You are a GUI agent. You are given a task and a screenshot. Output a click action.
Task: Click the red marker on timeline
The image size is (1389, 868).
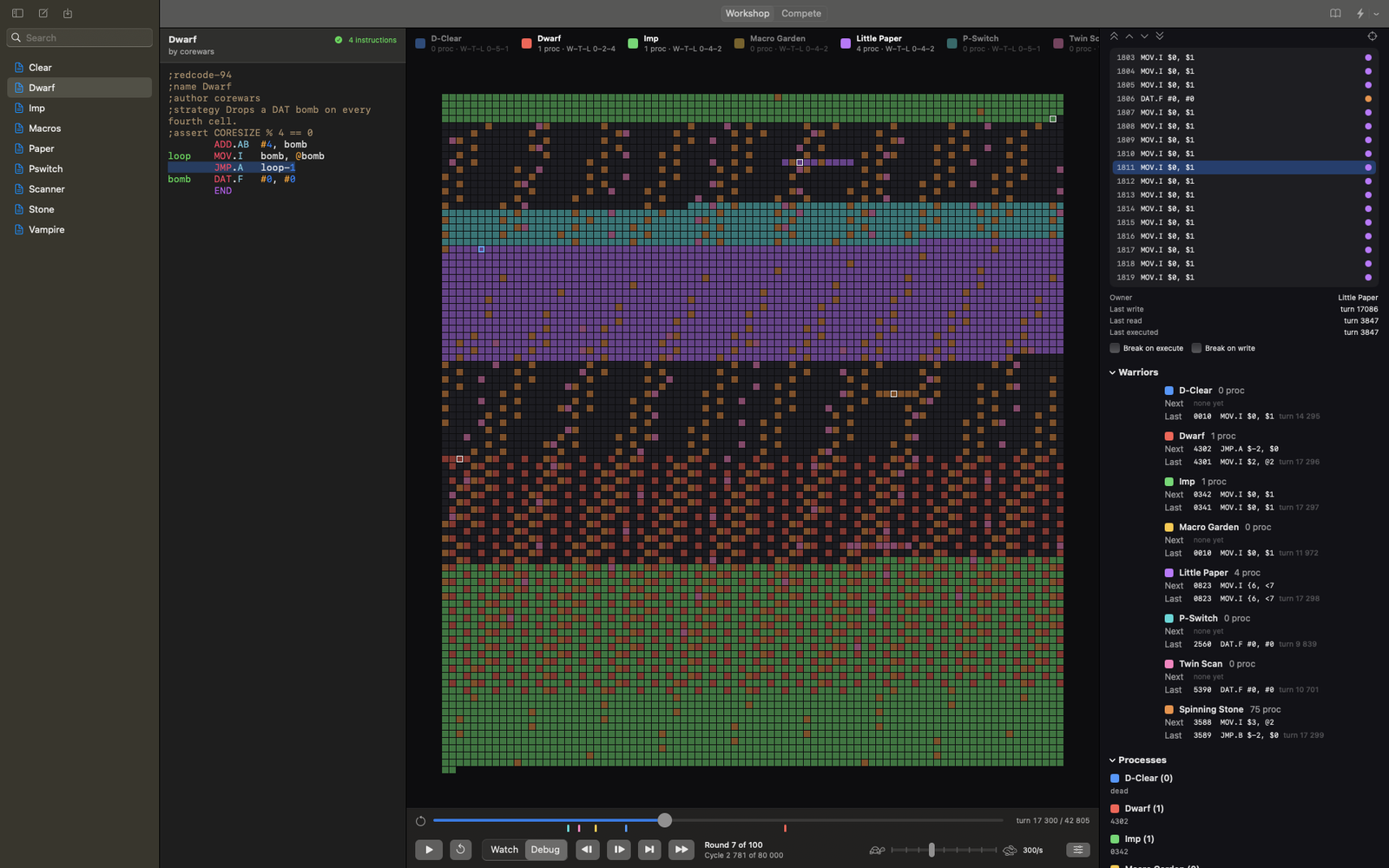785,828
